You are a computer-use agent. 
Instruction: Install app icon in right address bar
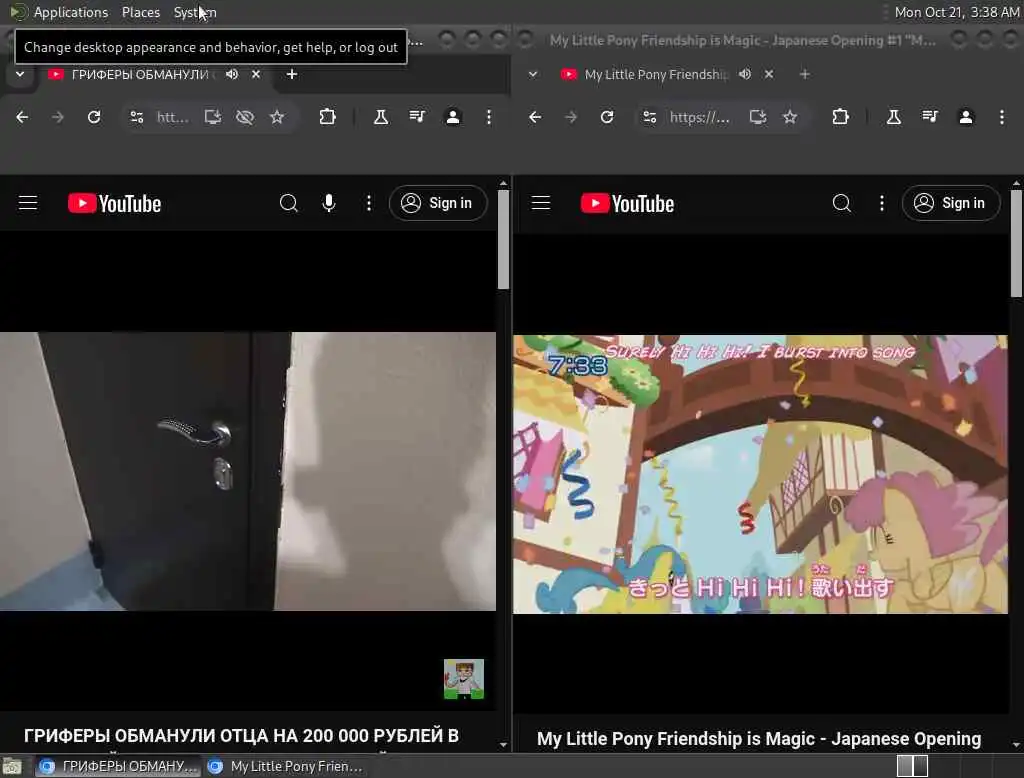pyautogui.click(x=758, y=117)
